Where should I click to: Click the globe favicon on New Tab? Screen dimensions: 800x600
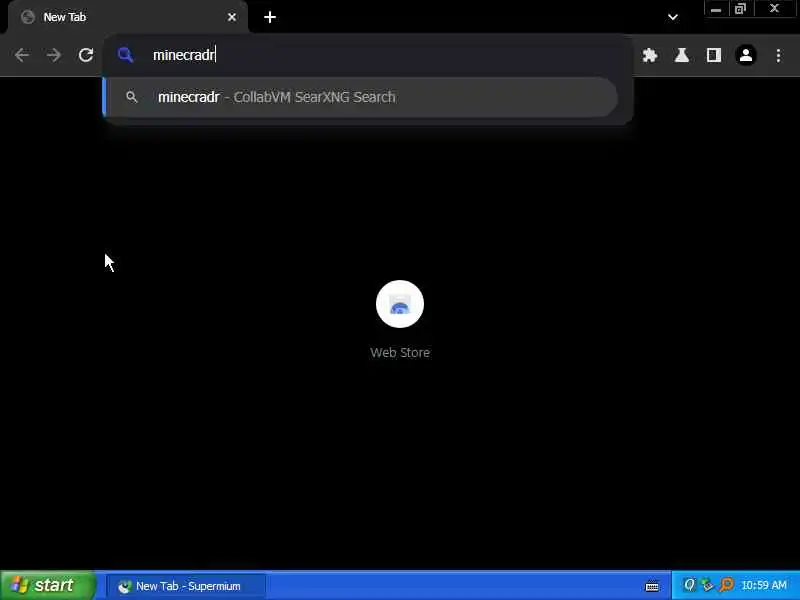tap(28, 17)
